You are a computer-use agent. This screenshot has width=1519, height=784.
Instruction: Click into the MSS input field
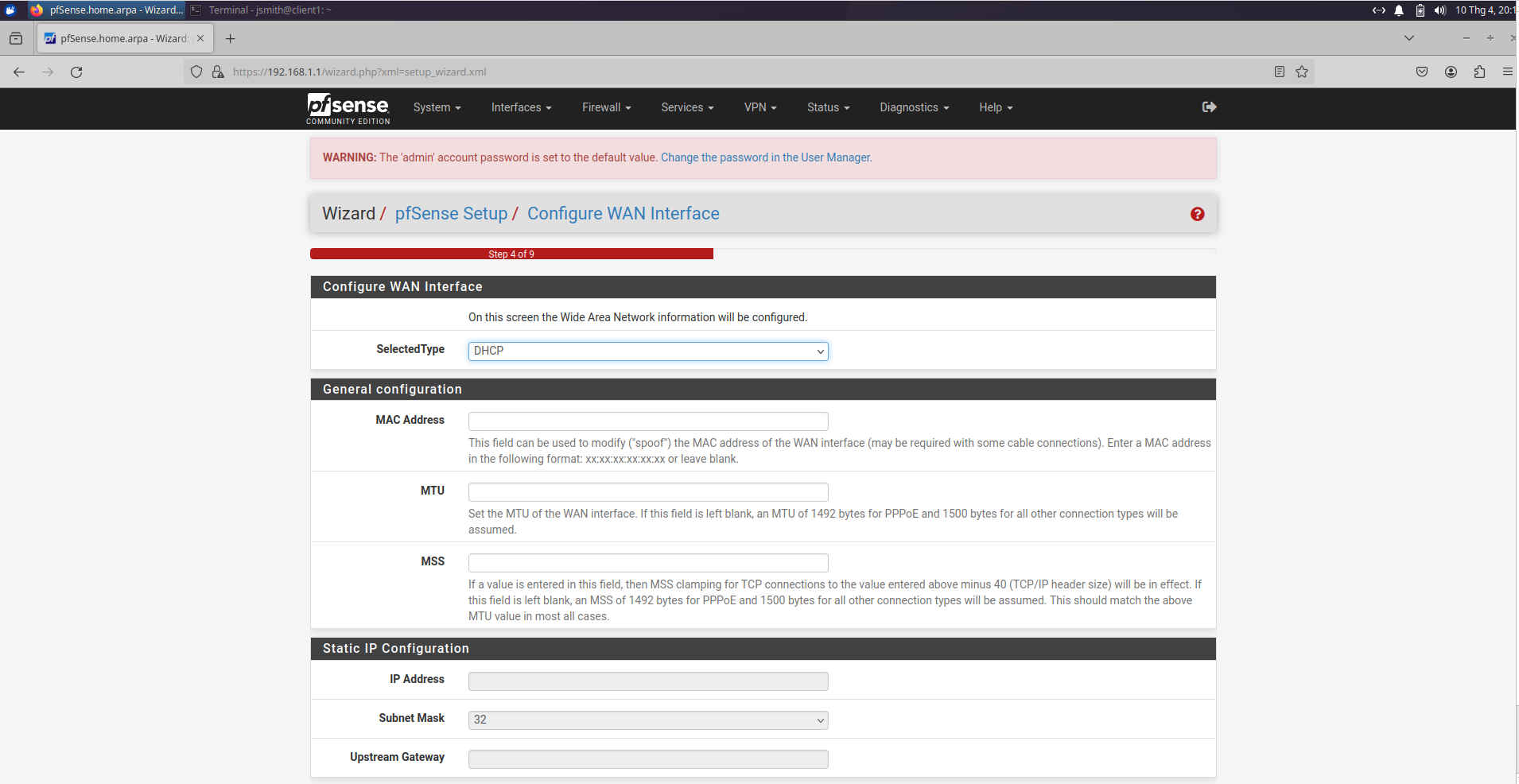tap(648, 563)
